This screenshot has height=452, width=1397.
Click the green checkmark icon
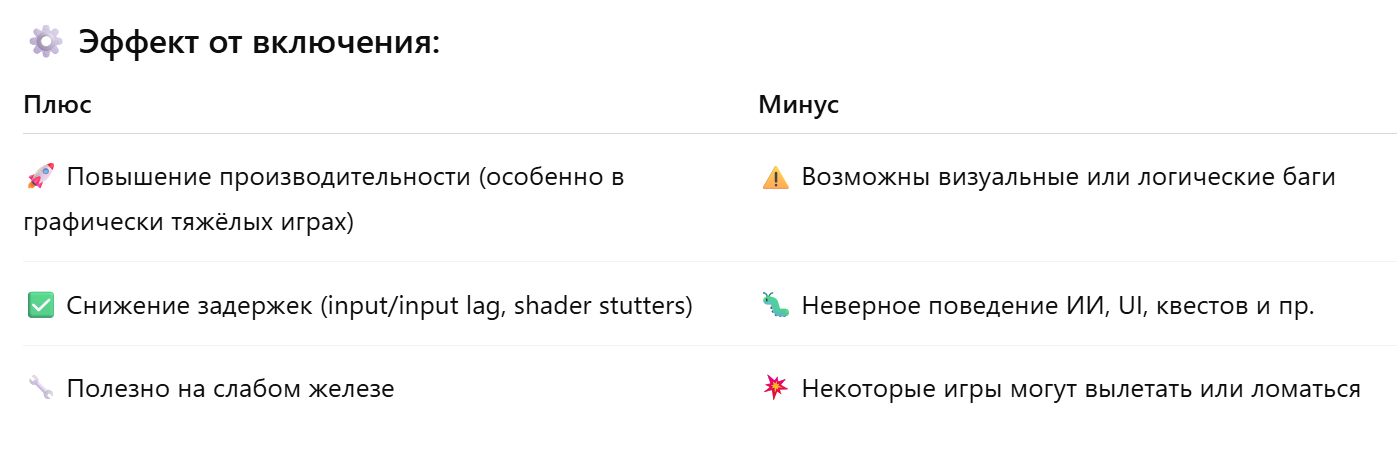pyautogui.click(x=39, y=306)
